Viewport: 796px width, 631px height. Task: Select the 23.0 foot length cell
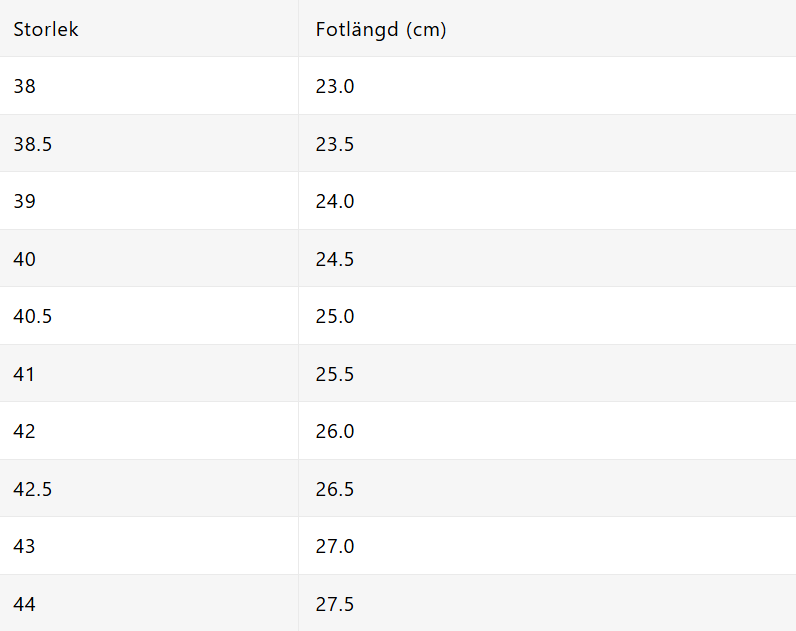point(335,86)
